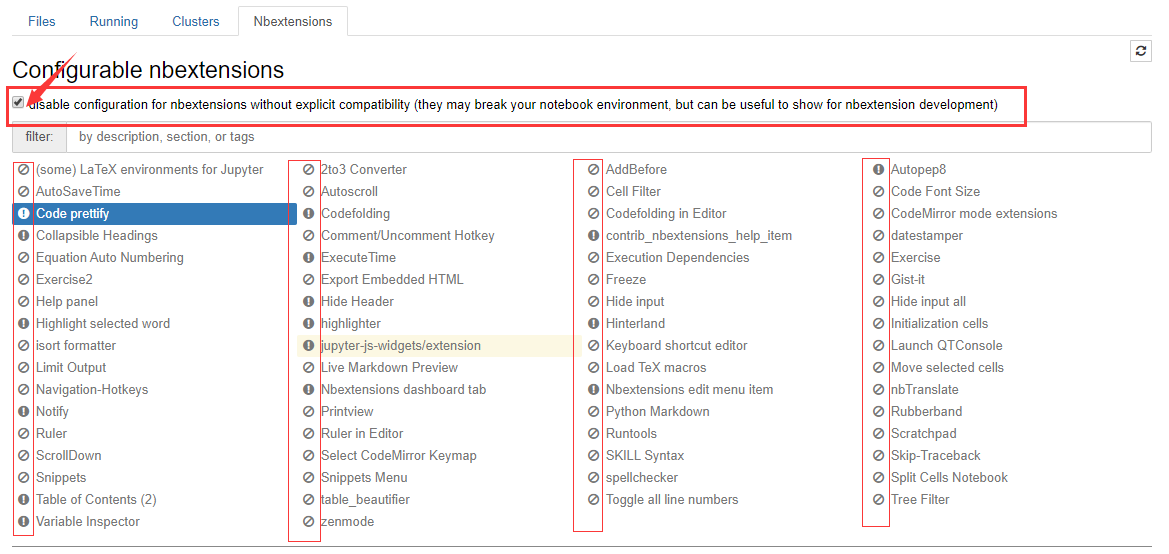Open the Launch QTConsole extension
The image size is (1169, 554).
click(947, 346)
